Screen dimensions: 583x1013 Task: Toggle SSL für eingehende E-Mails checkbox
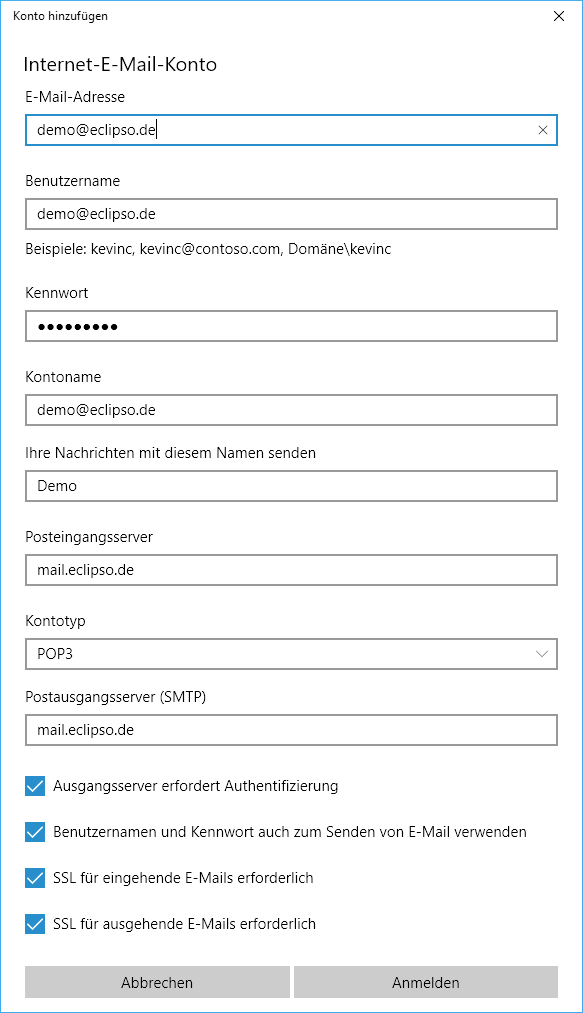[35, 878]
